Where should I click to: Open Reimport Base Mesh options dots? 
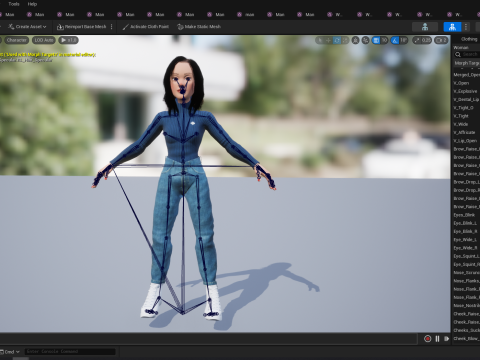point(111,27)
